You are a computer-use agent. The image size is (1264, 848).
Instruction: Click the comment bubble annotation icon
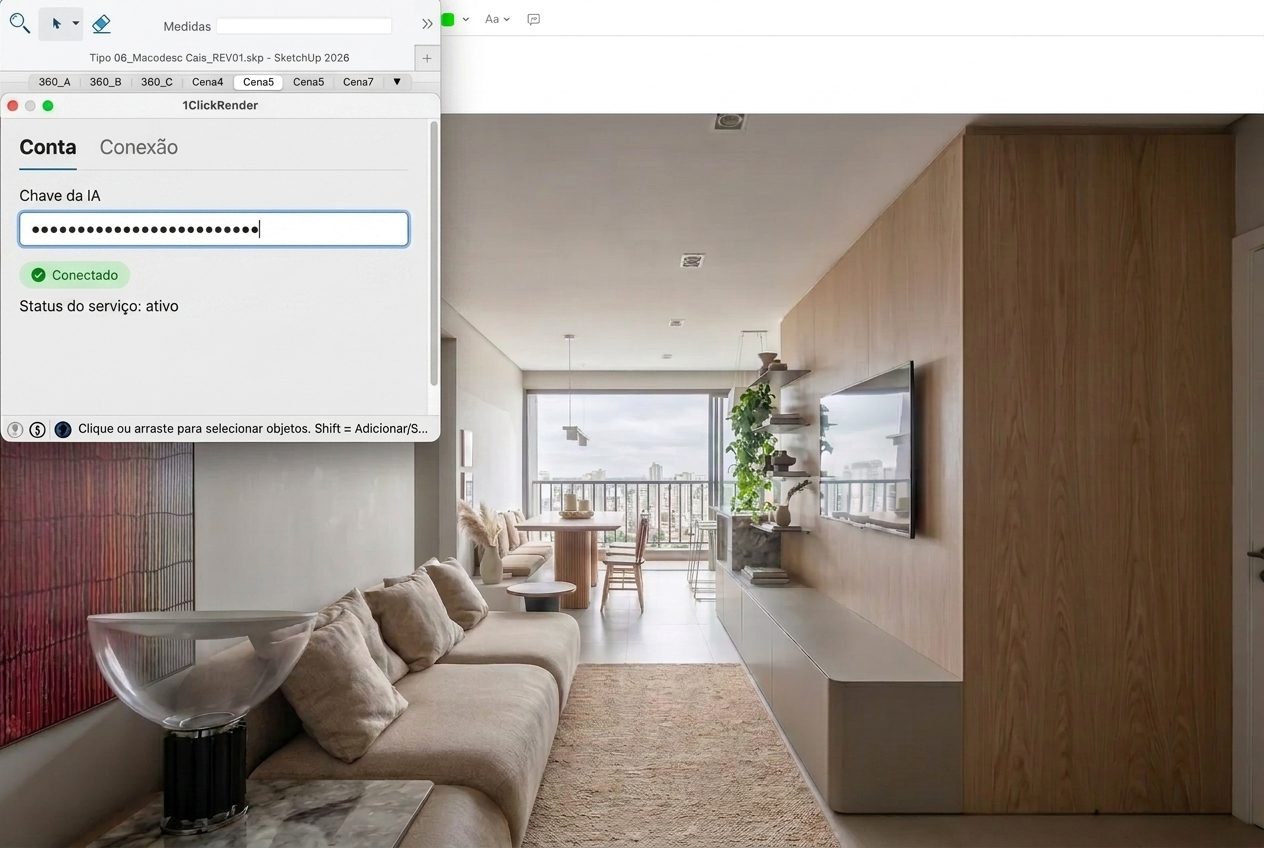coord(534,19)
